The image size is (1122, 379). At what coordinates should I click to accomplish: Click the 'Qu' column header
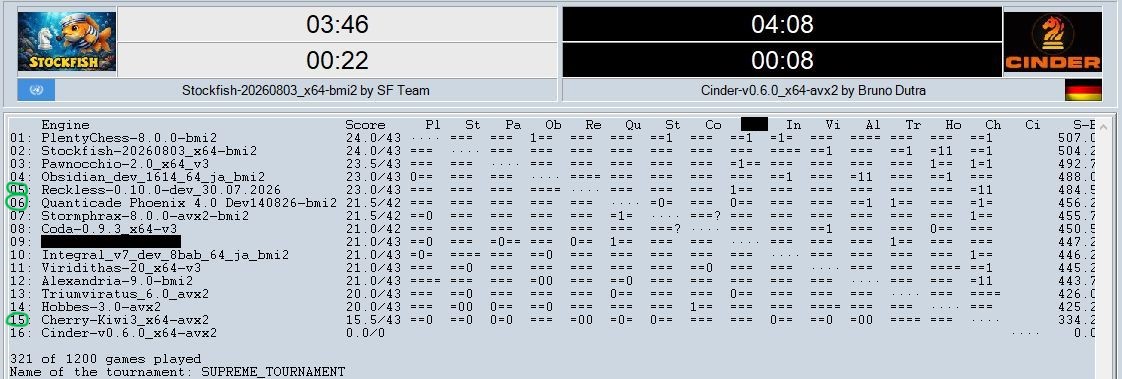pos(633,125)
